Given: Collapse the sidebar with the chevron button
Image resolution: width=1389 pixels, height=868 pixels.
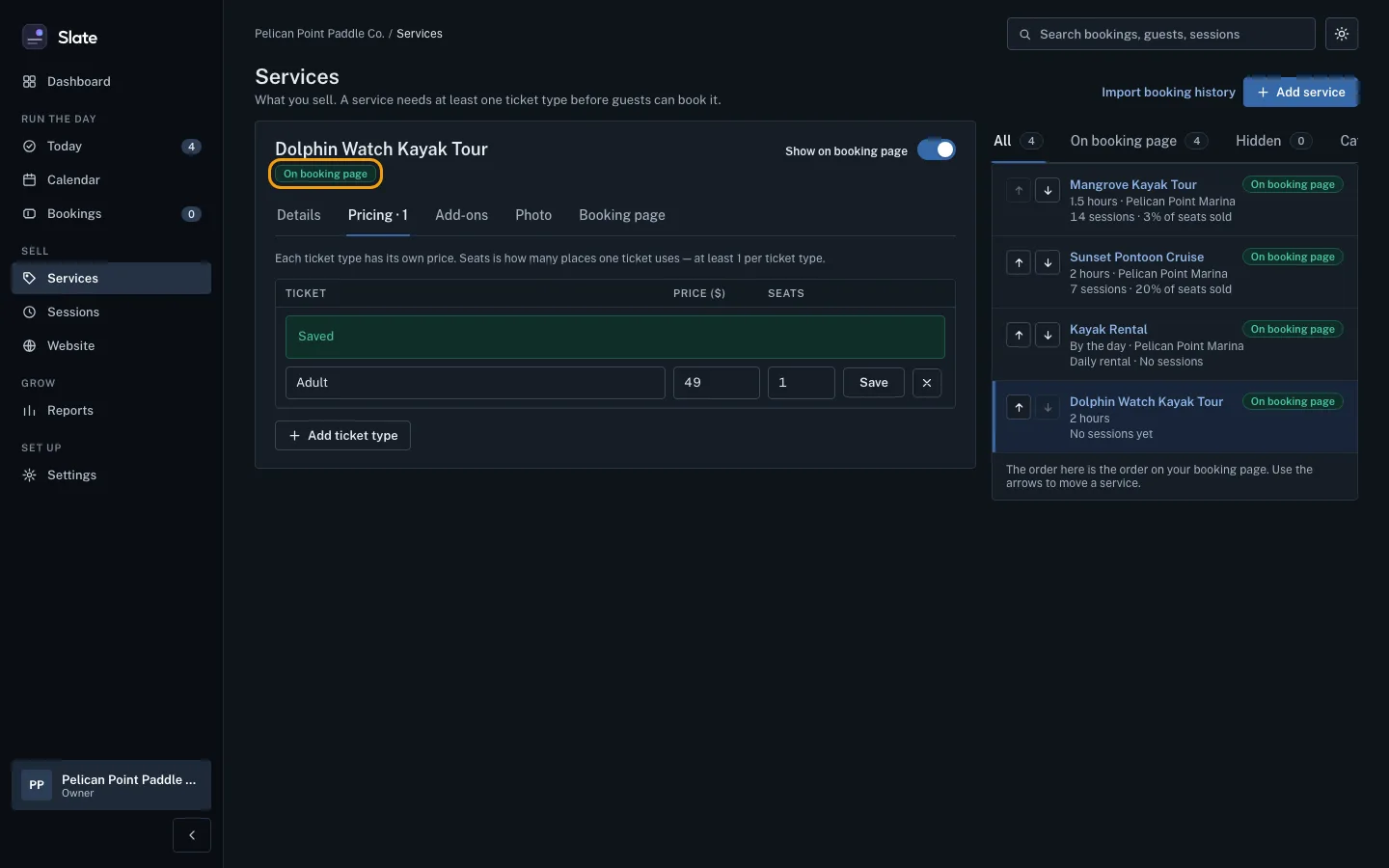Looking at the screenshot, I should (x=192, y=835).
